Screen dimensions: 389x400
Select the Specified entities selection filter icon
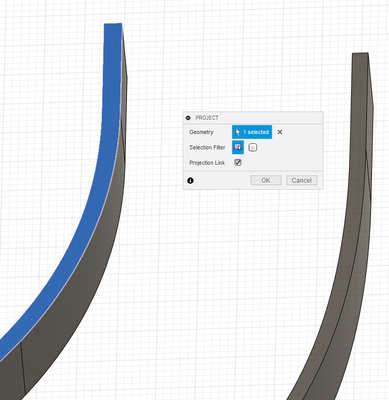238,147
